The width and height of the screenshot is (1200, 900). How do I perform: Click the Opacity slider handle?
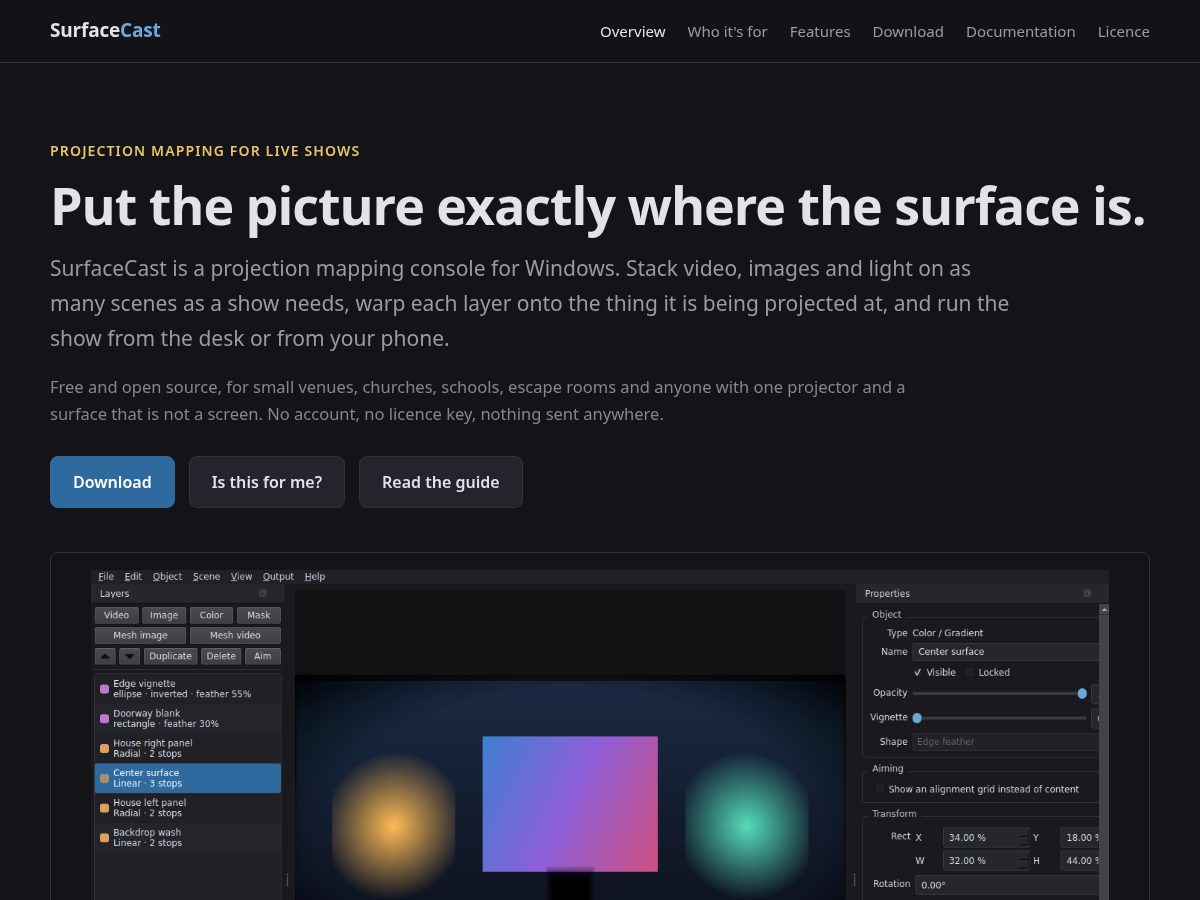1082,693
